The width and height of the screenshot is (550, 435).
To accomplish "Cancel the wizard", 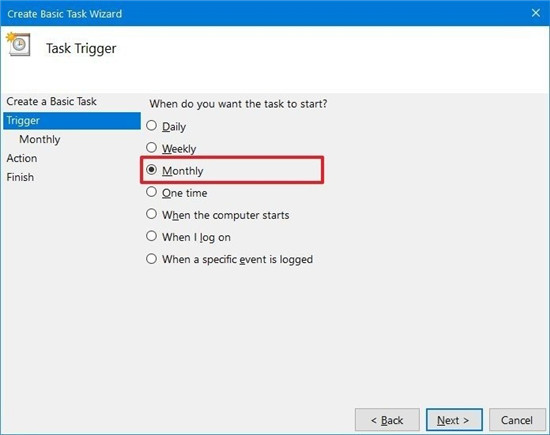I will coord(517,420).
